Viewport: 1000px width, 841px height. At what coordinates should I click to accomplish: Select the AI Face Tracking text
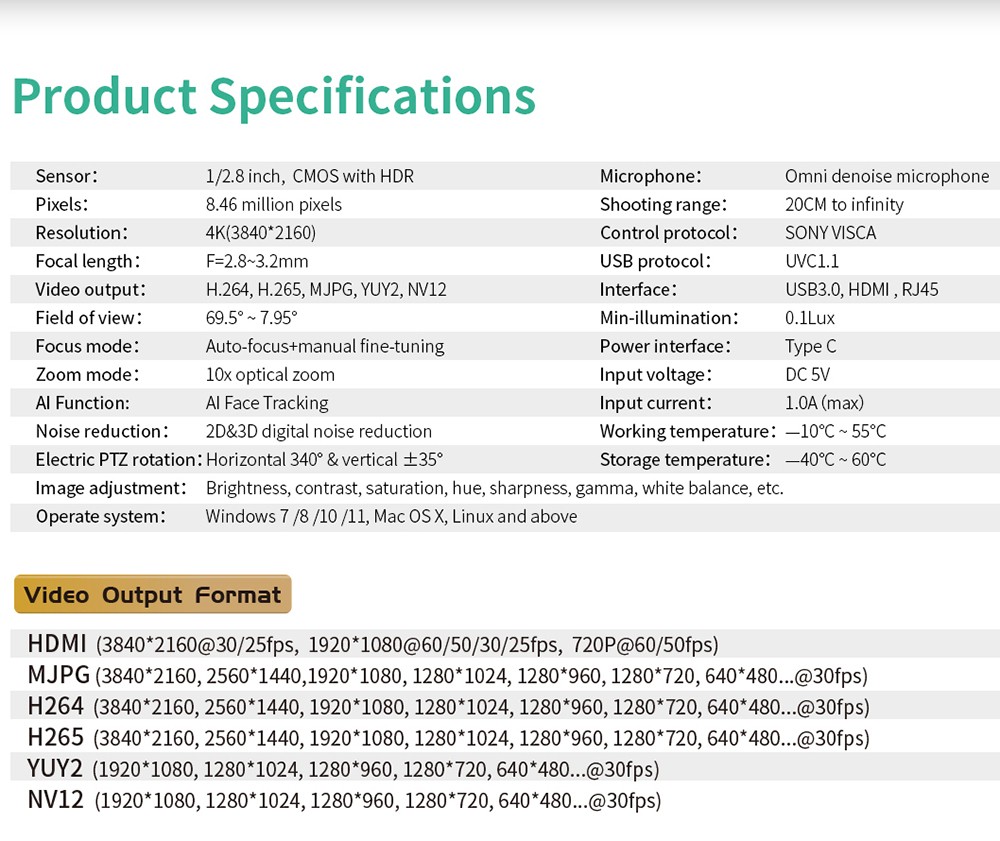(267, 403)
